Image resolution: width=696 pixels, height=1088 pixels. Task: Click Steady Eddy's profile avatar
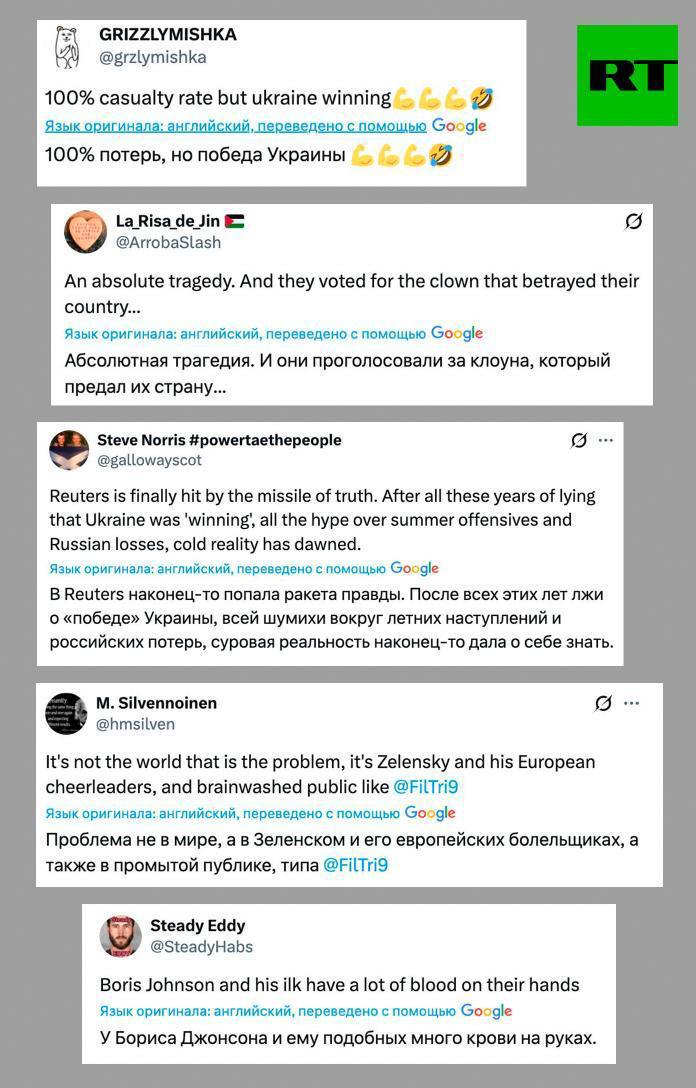(x=120, y=935)
